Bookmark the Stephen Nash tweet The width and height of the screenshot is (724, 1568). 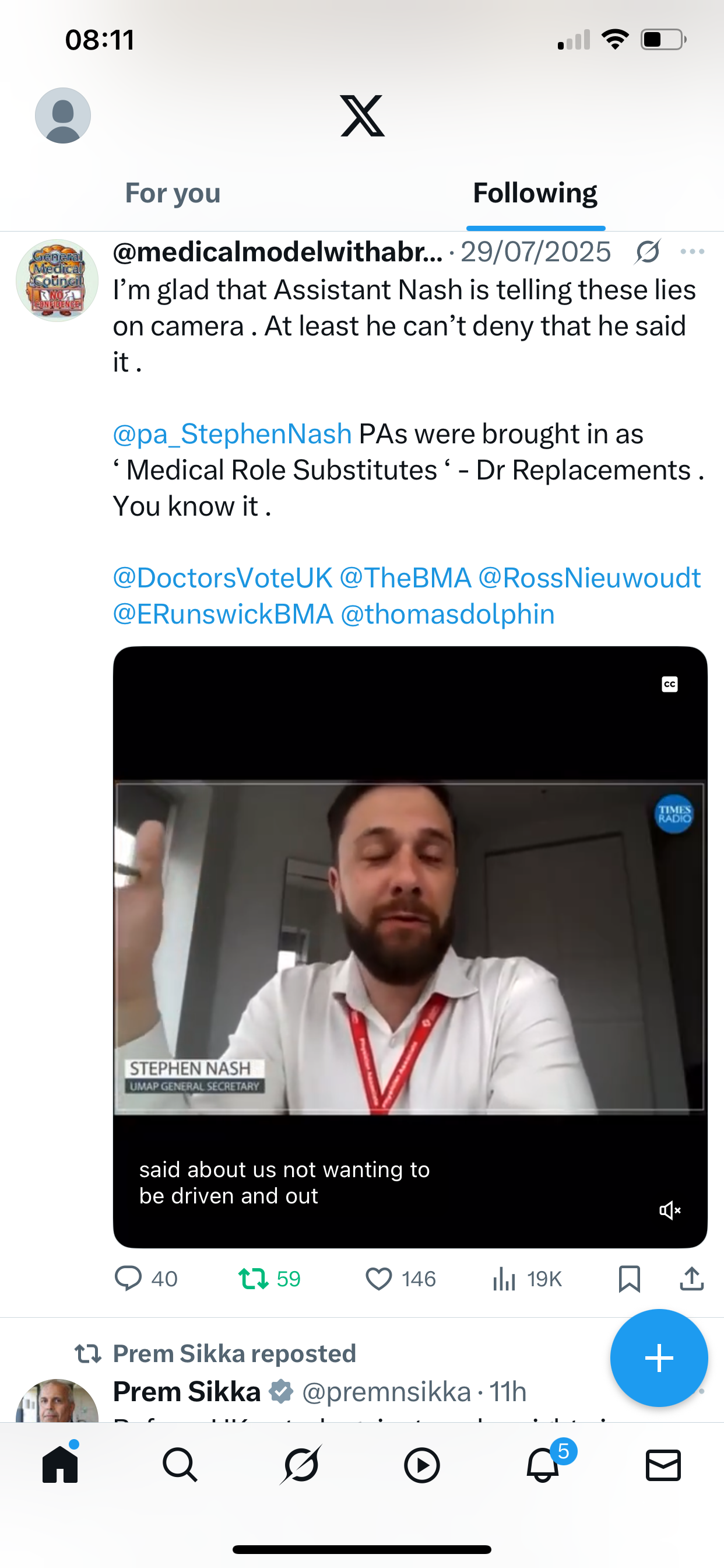pyautogui.click(x=629, y=1278)
